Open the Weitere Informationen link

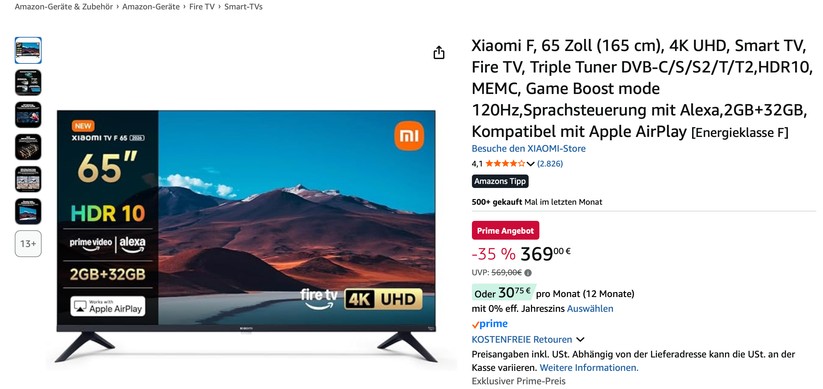tap(589, 368)
